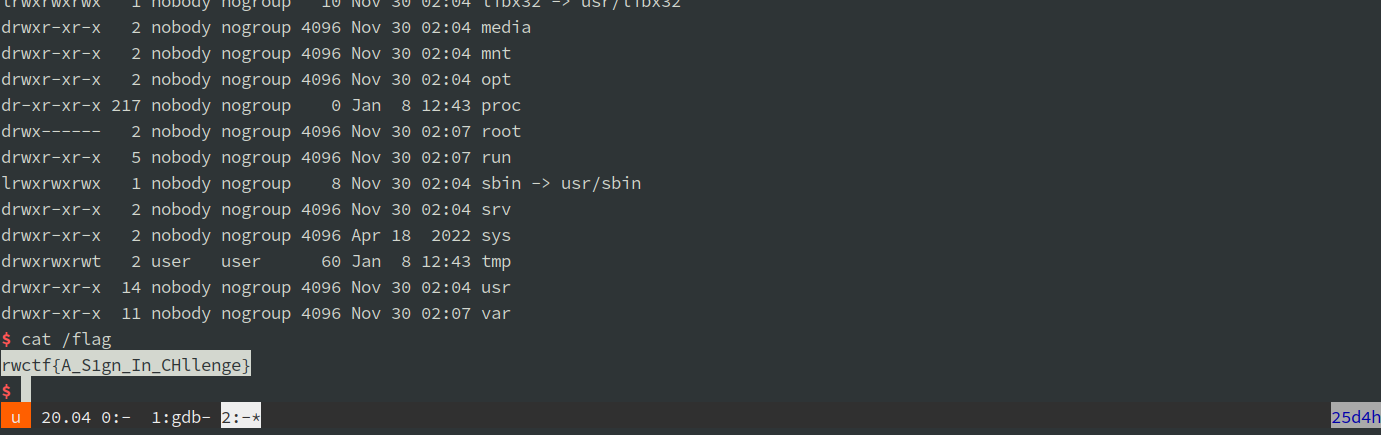This screenshot has width=1381, height=435.
Task: Click the orange "u" session badge
Action: (16, 417)
